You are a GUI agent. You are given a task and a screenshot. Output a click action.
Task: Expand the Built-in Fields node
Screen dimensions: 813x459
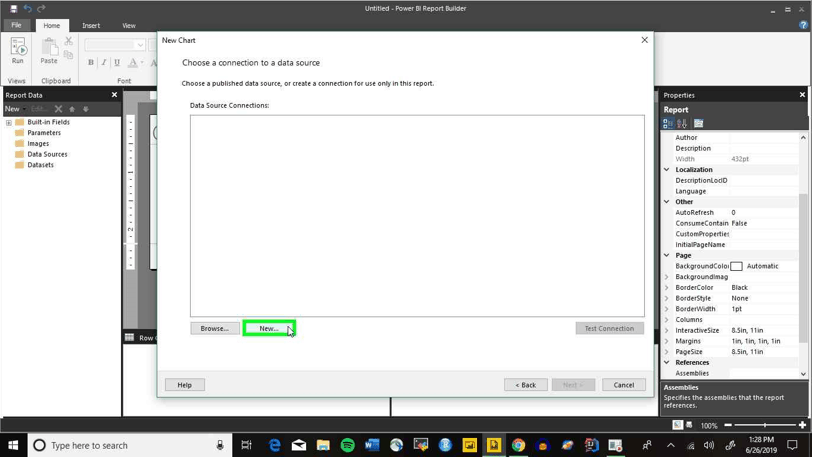(9, 122)
